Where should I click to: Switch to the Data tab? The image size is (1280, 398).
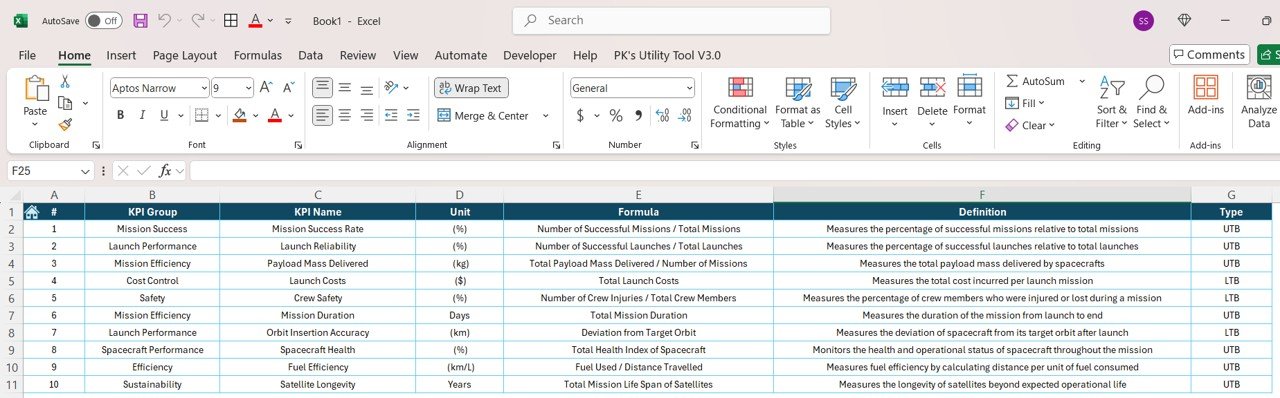(310, 55)
